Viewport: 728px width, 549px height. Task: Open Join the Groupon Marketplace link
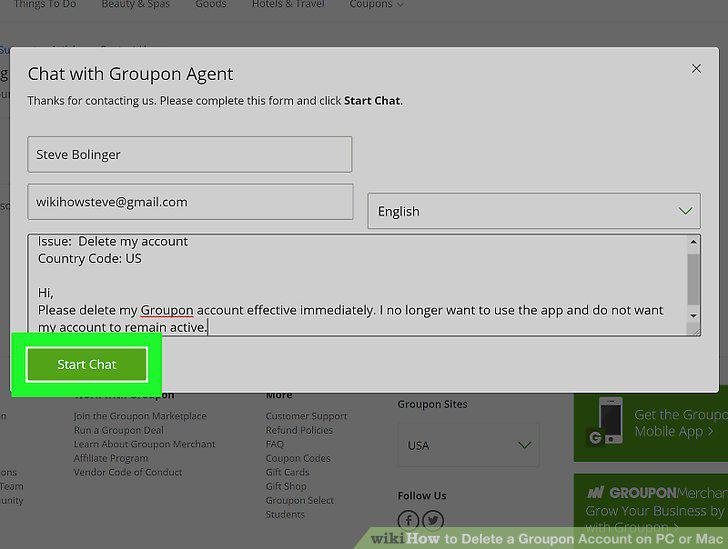(x=140, y=416)
